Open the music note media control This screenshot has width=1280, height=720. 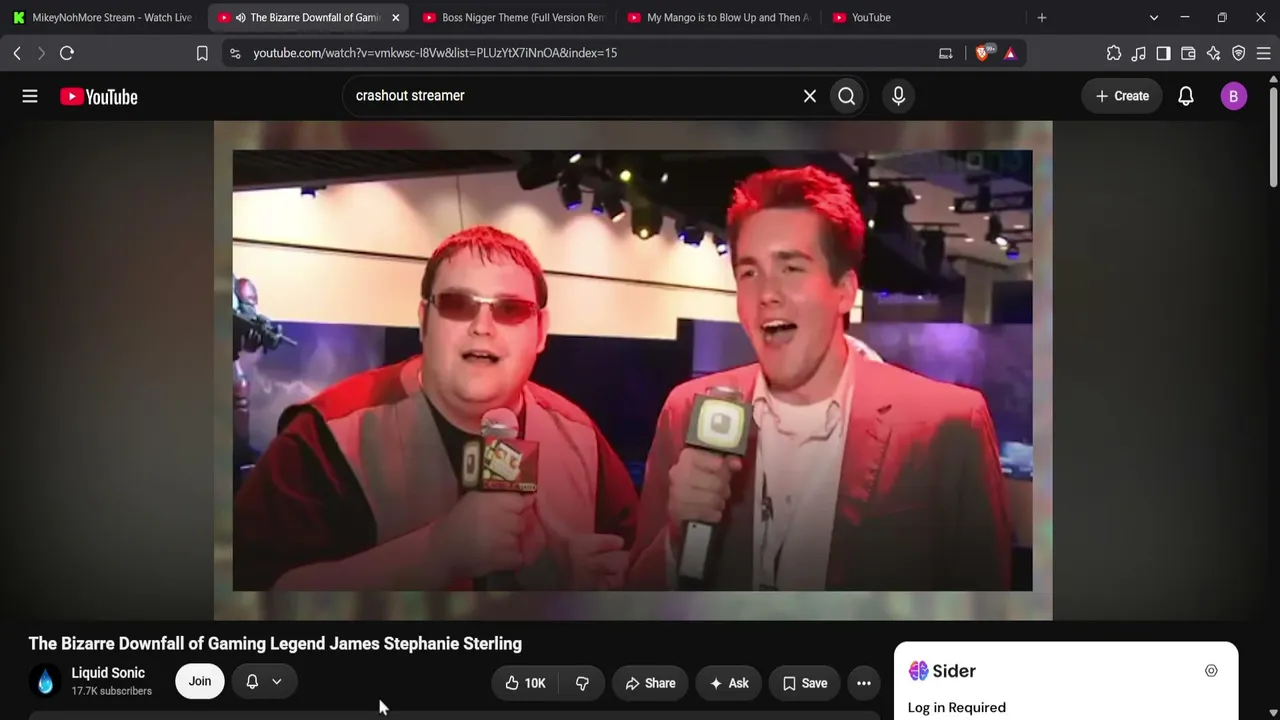[x=1139, y=53]
